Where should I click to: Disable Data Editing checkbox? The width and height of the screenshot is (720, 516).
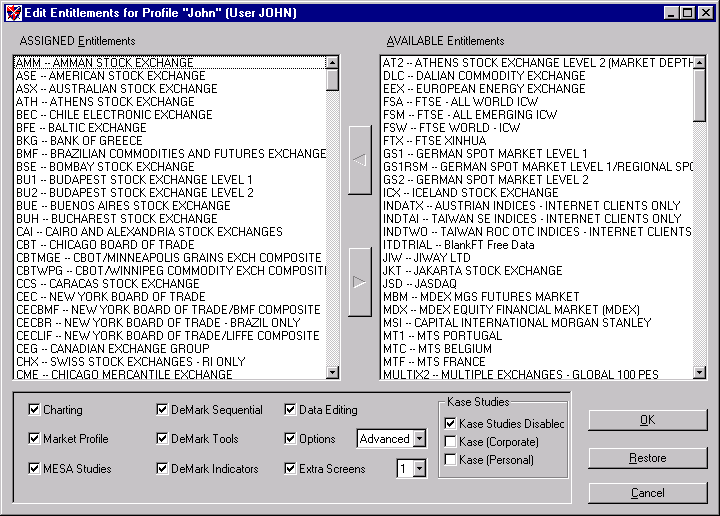(290, 409)
